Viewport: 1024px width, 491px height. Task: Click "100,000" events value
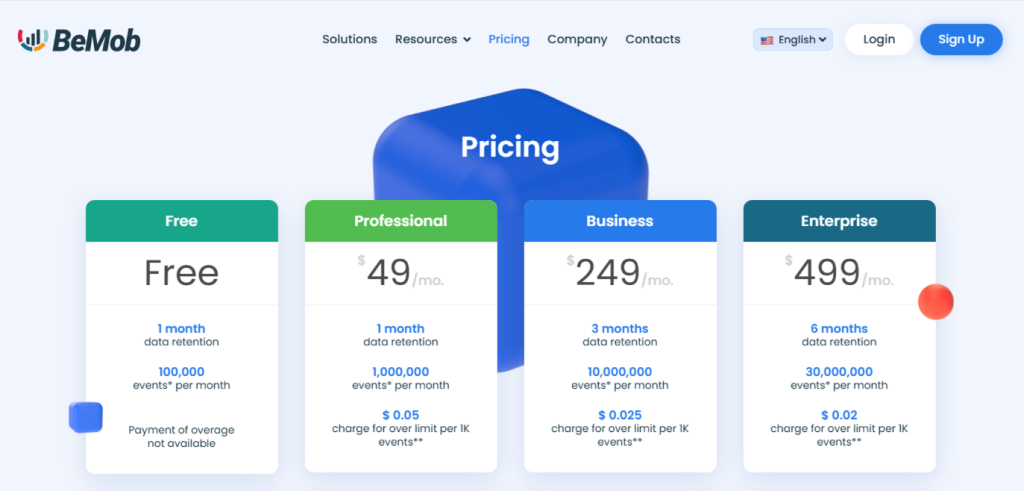182,372
